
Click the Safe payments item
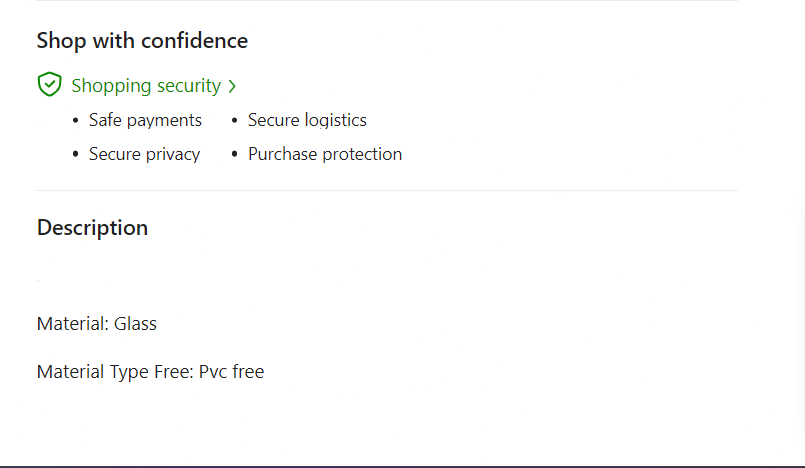145,120
